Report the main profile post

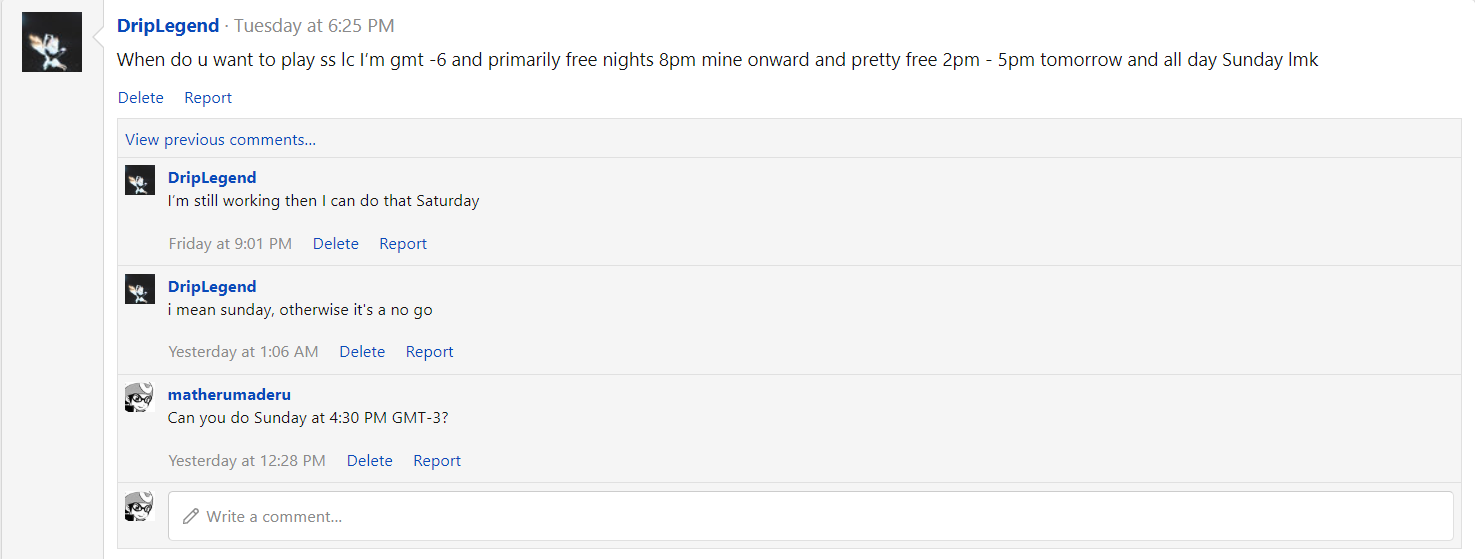[208, 98]
